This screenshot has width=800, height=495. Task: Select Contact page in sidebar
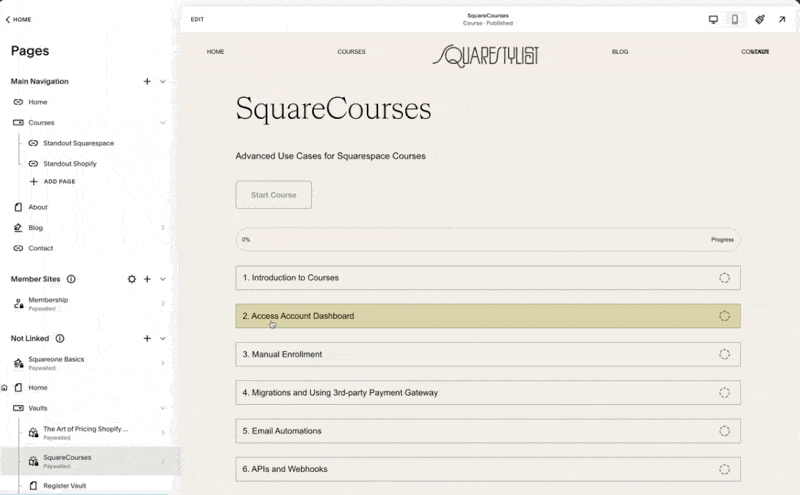click(41, 249)
